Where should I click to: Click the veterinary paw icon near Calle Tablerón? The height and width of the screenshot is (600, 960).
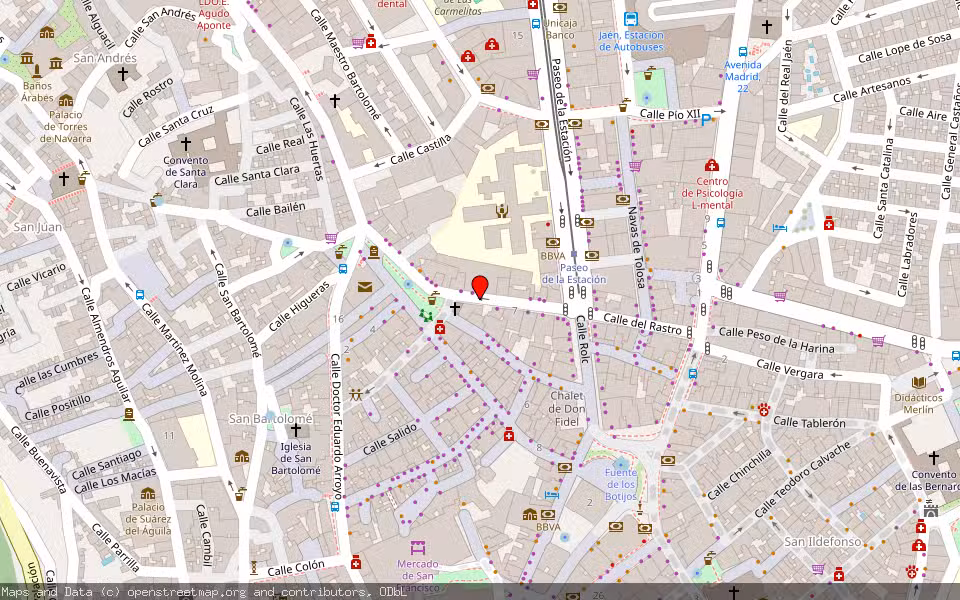tap(764, 410)
